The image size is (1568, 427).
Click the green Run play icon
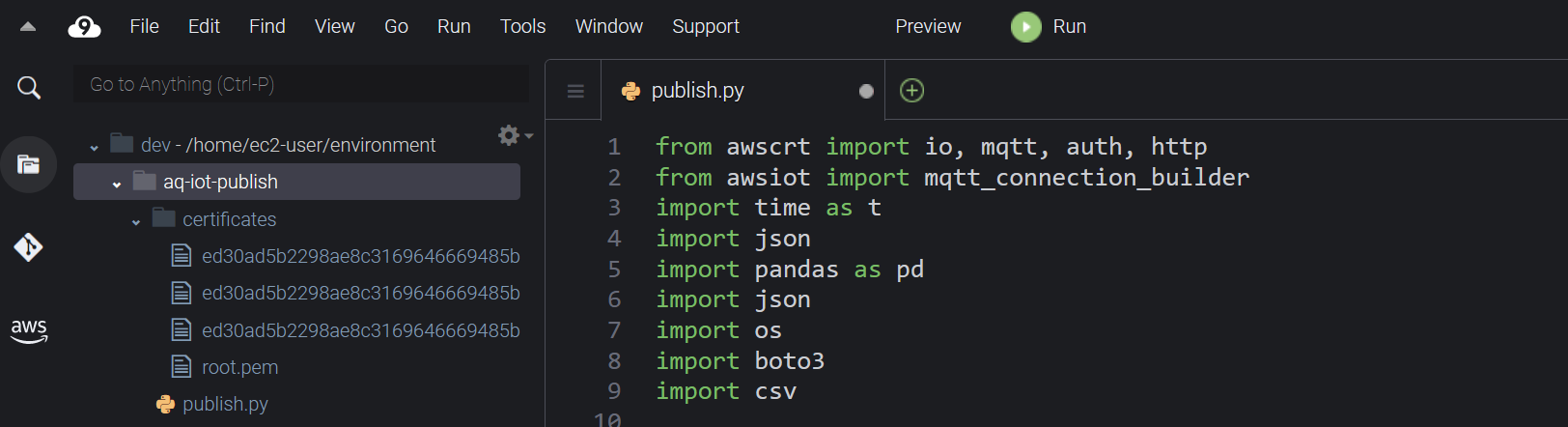pos(1026,27)
